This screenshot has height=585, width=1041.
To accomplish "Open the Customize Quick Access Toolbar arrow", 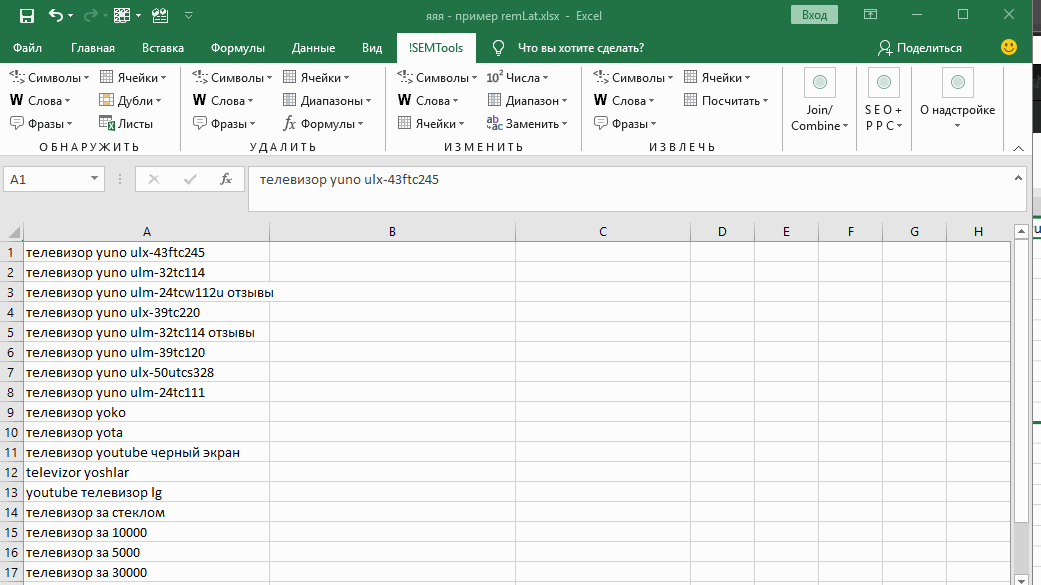I will [189, 15].
